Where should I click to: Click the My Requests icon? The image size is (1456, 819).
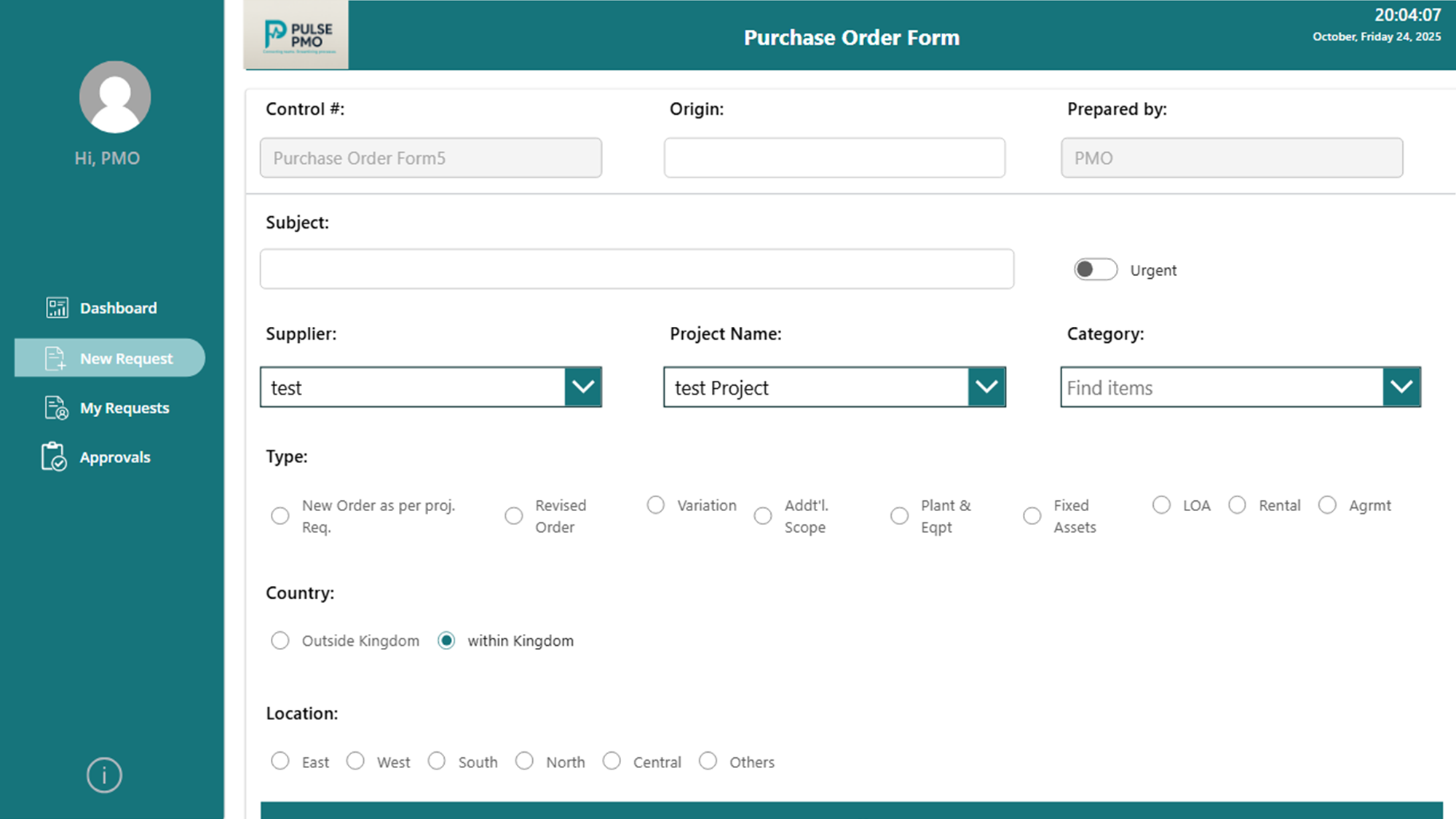point(56,408)
